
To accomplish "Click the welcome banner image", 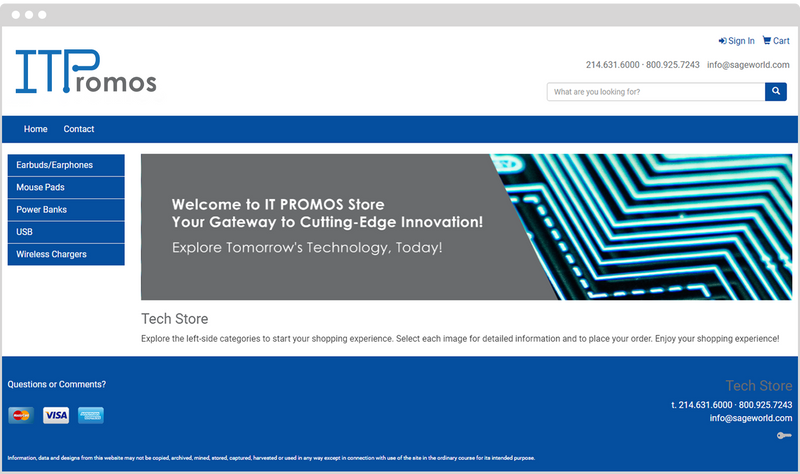I will tap(467, 227).
